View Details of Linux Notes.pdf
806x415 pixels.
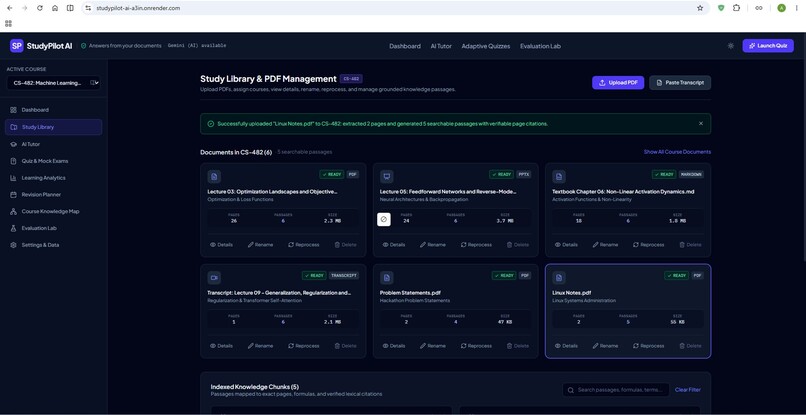pyautogui.click(x=566, y=346)
